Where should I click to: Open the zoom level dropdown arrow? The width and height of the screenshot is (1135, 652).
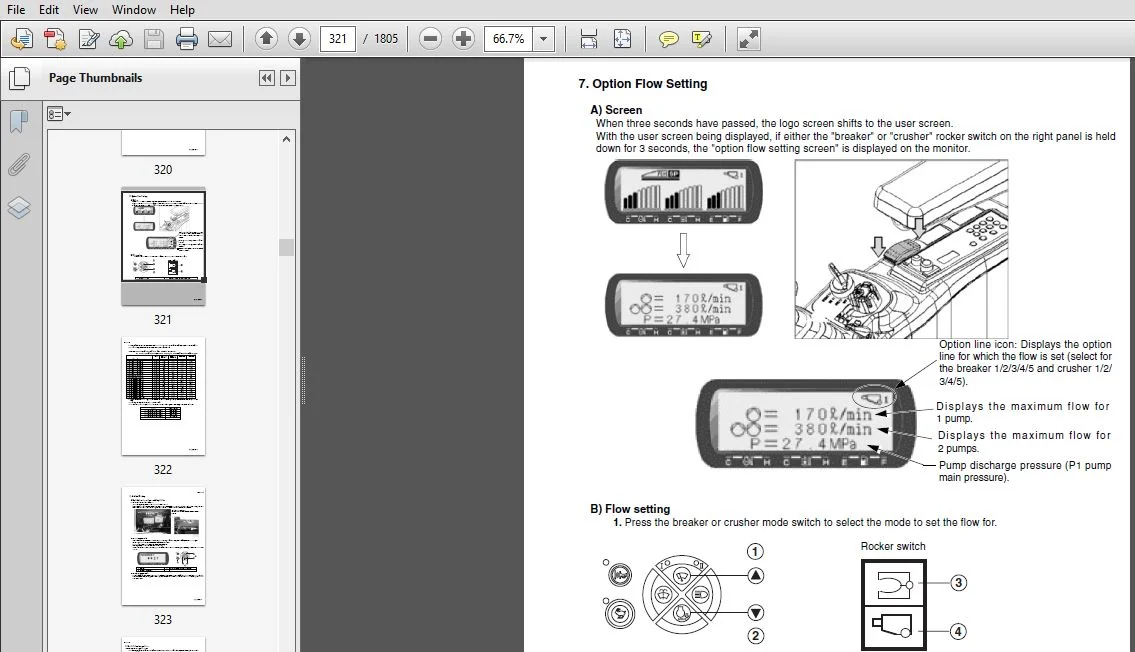544,38
